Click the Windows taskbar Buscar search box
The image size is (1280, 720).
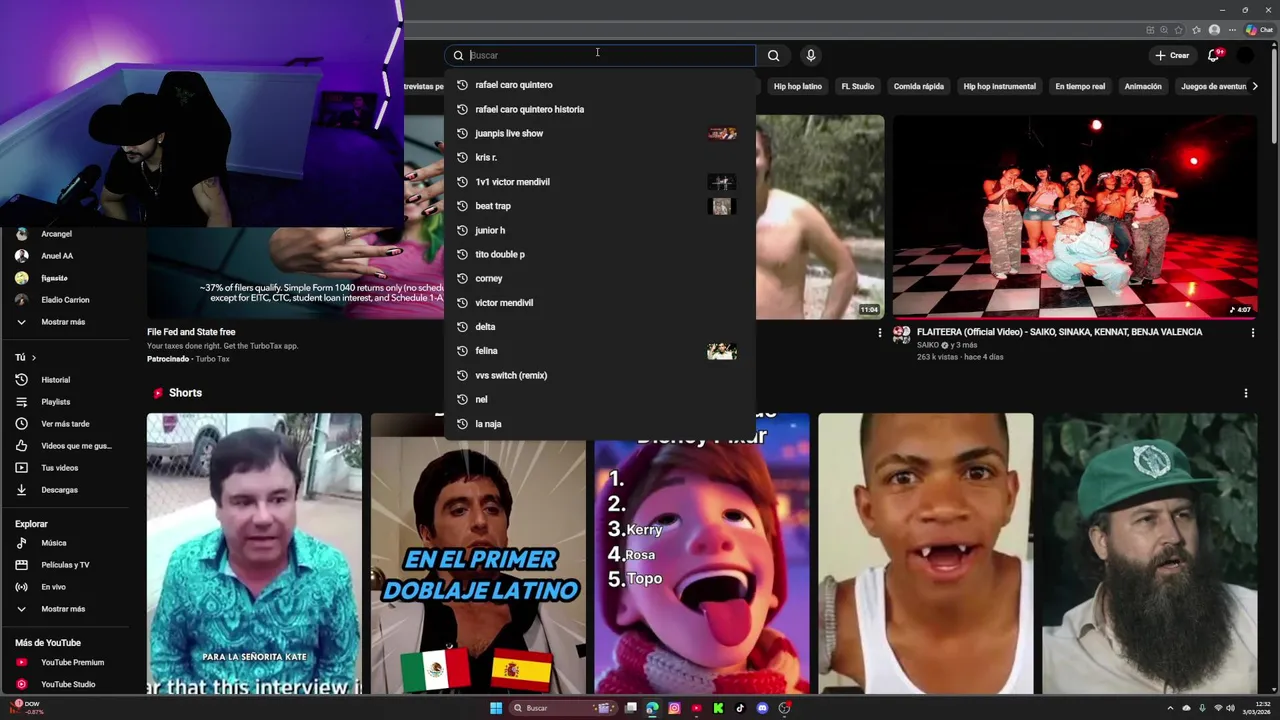point(562,708)
